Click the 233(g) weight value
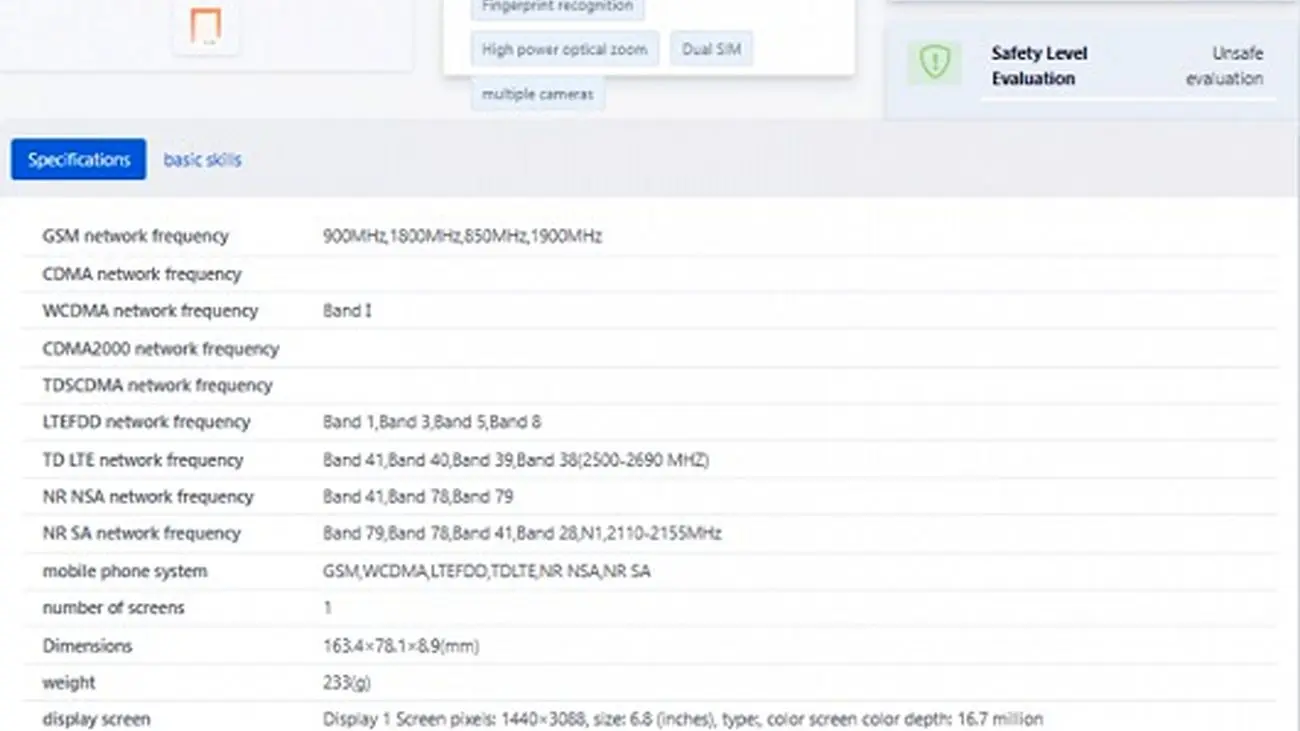Screen dimensions: 1300x731 [347, 683]
